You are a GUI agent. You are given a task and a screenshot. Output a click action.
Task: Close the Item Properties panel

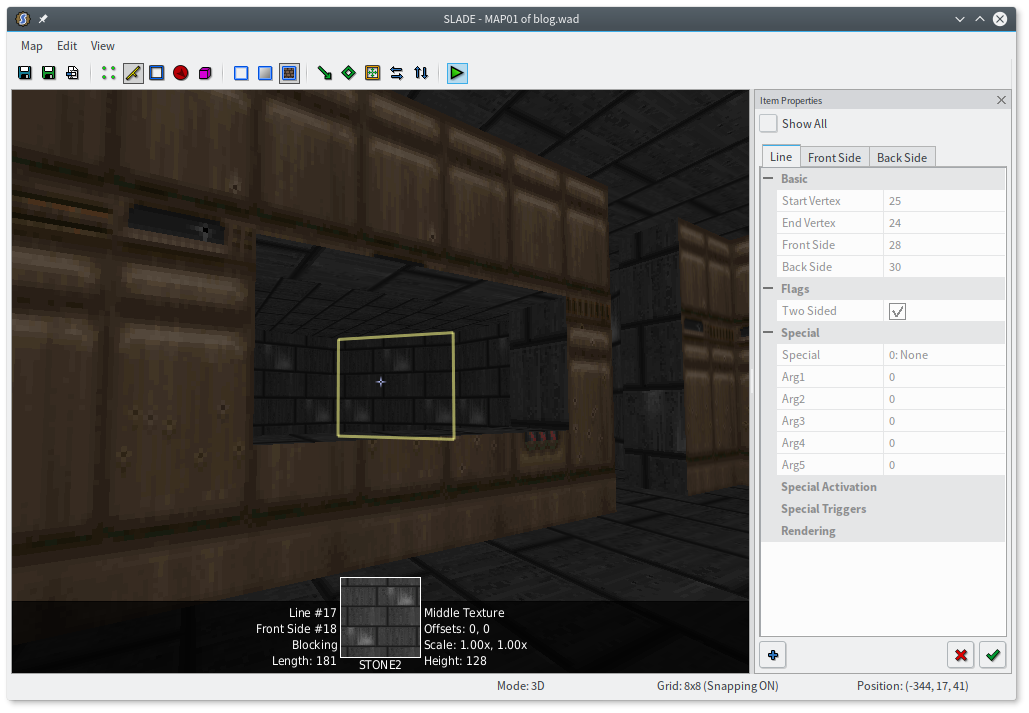(x=1001, y=100)
